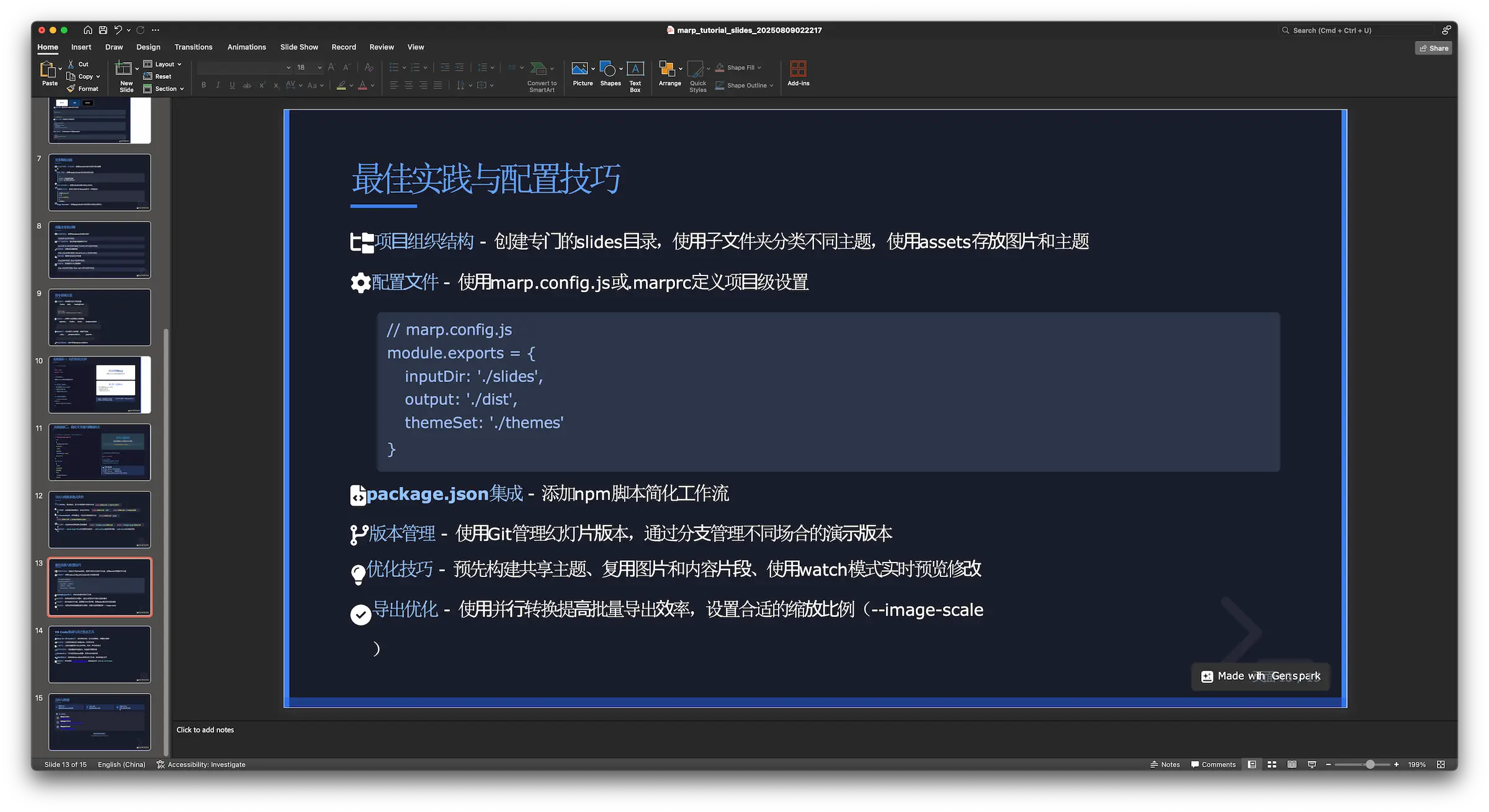Open the Design tab
The width and height of the screenshot is (1489, 812).
148,47
